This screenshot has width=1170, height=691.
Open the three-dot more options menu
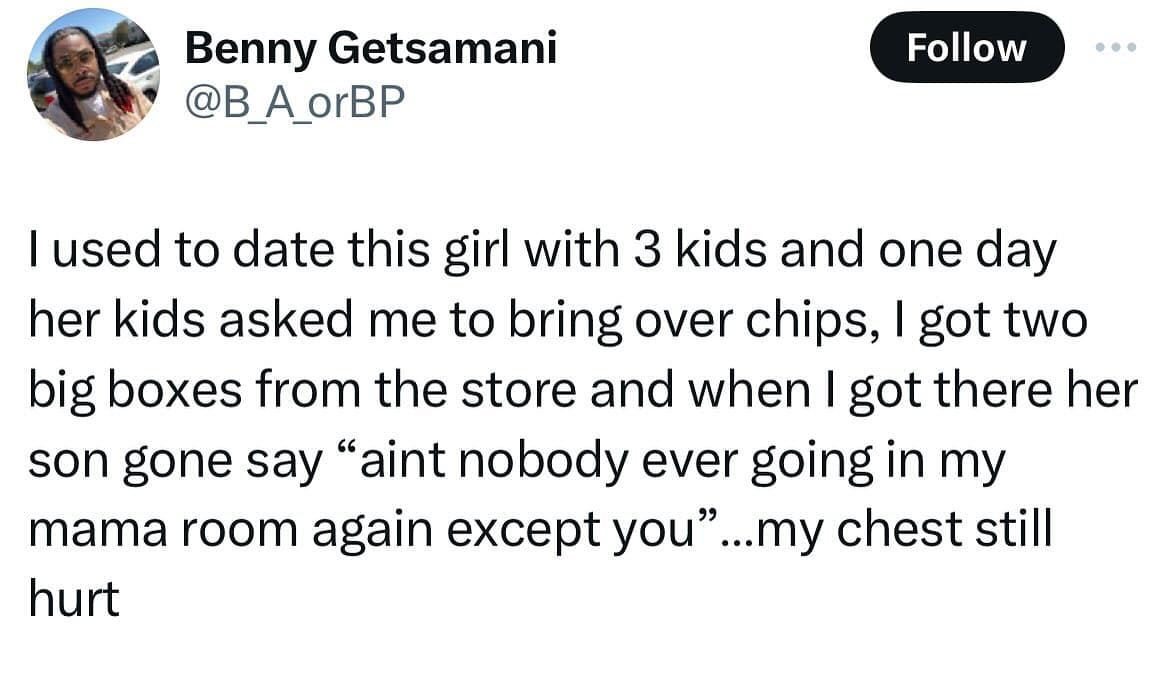(1116, 47)
